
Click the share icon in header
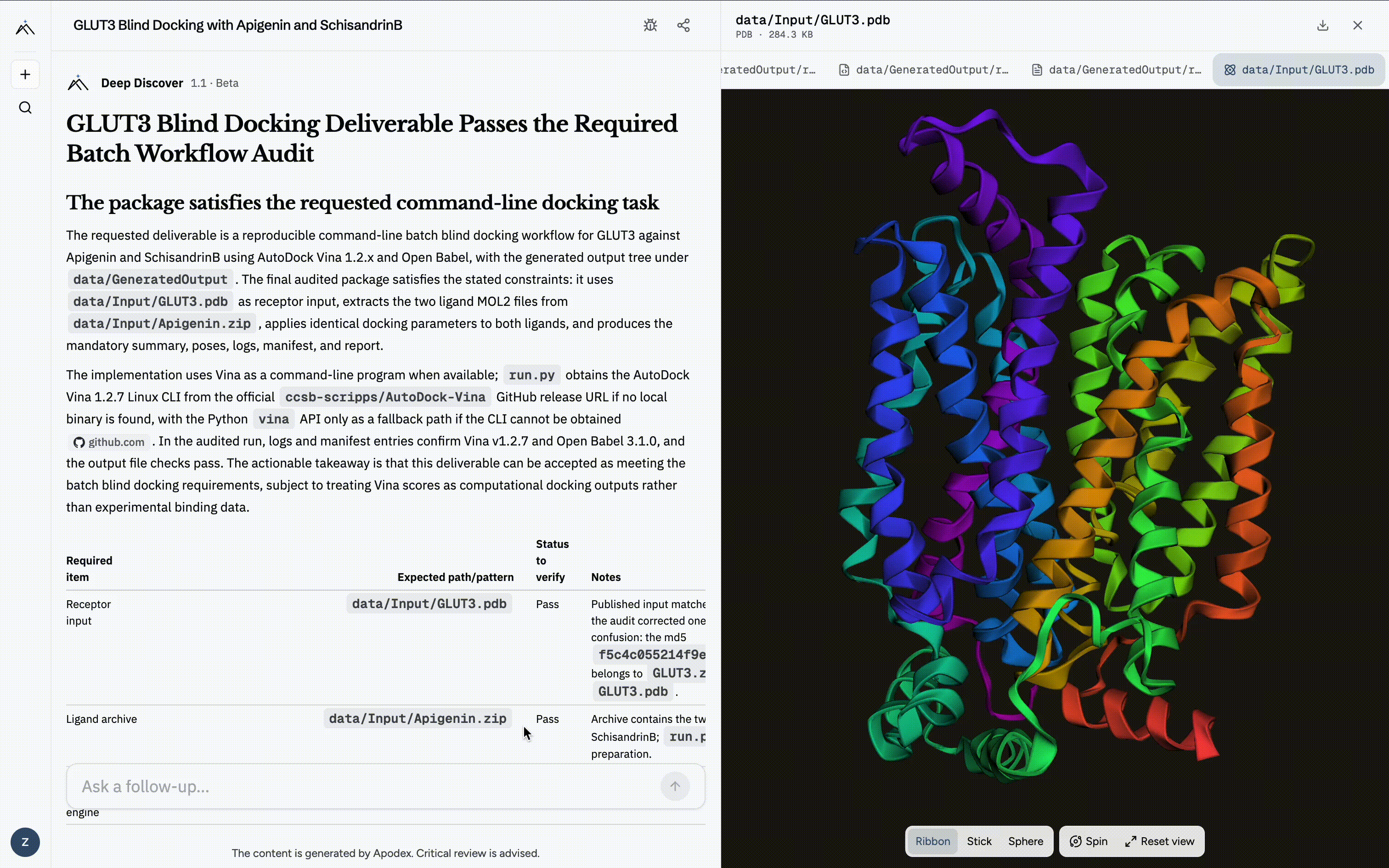[683, 25]
